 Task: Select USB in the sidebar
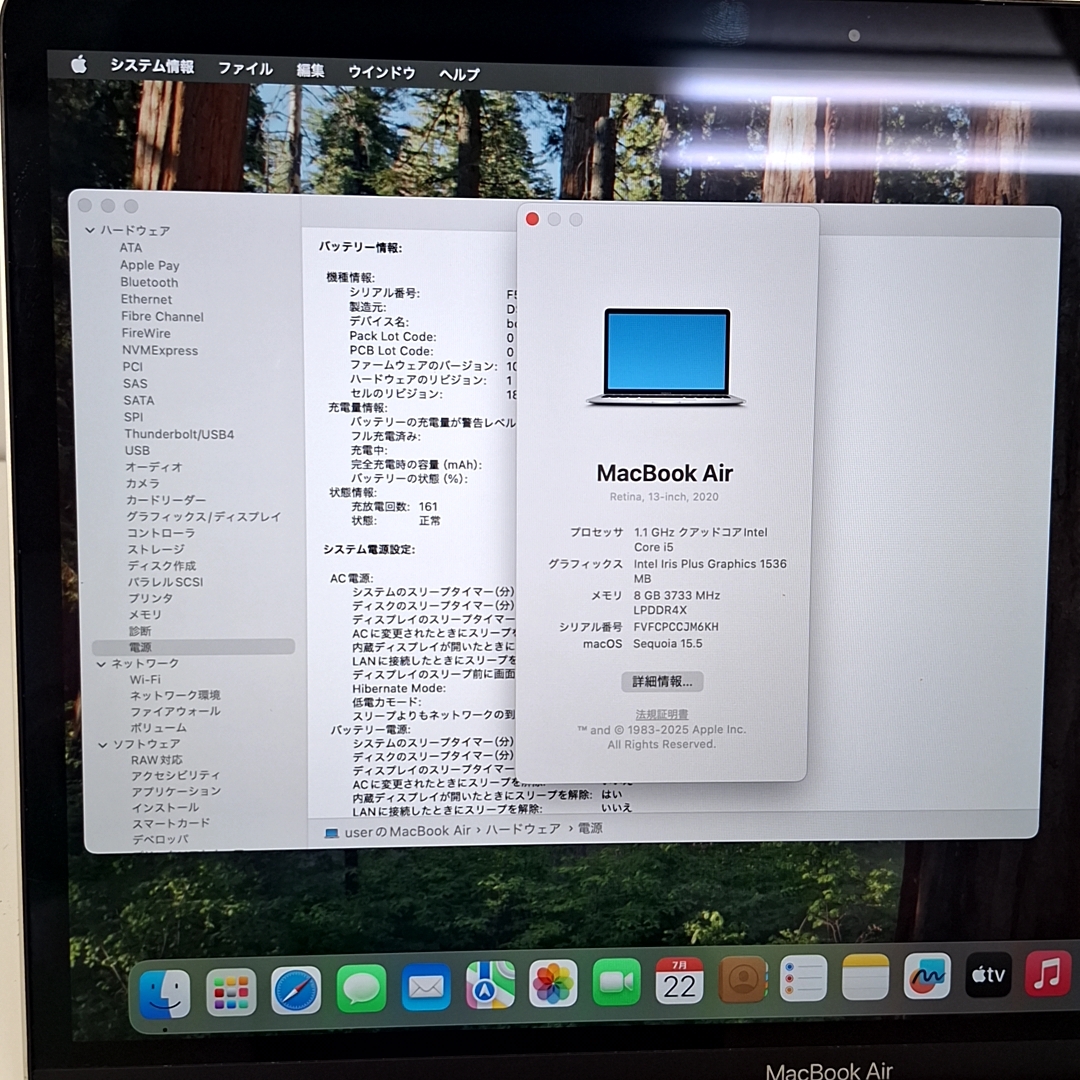tap(137, 450)
